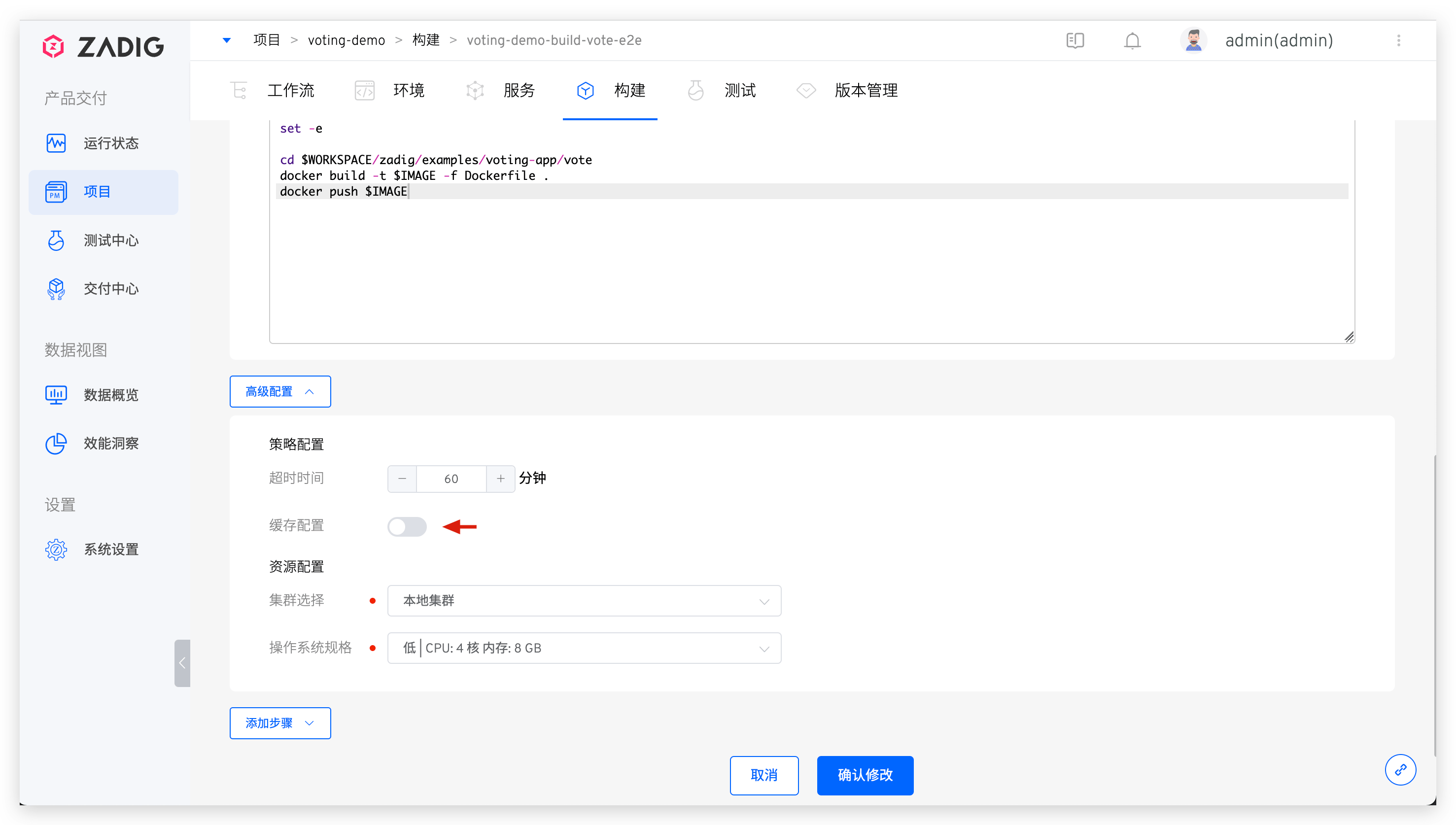Collapse the 高级配置 section
Image resolution: width=1456 pixels, height=825 pixels.
[x=280, y=391]
